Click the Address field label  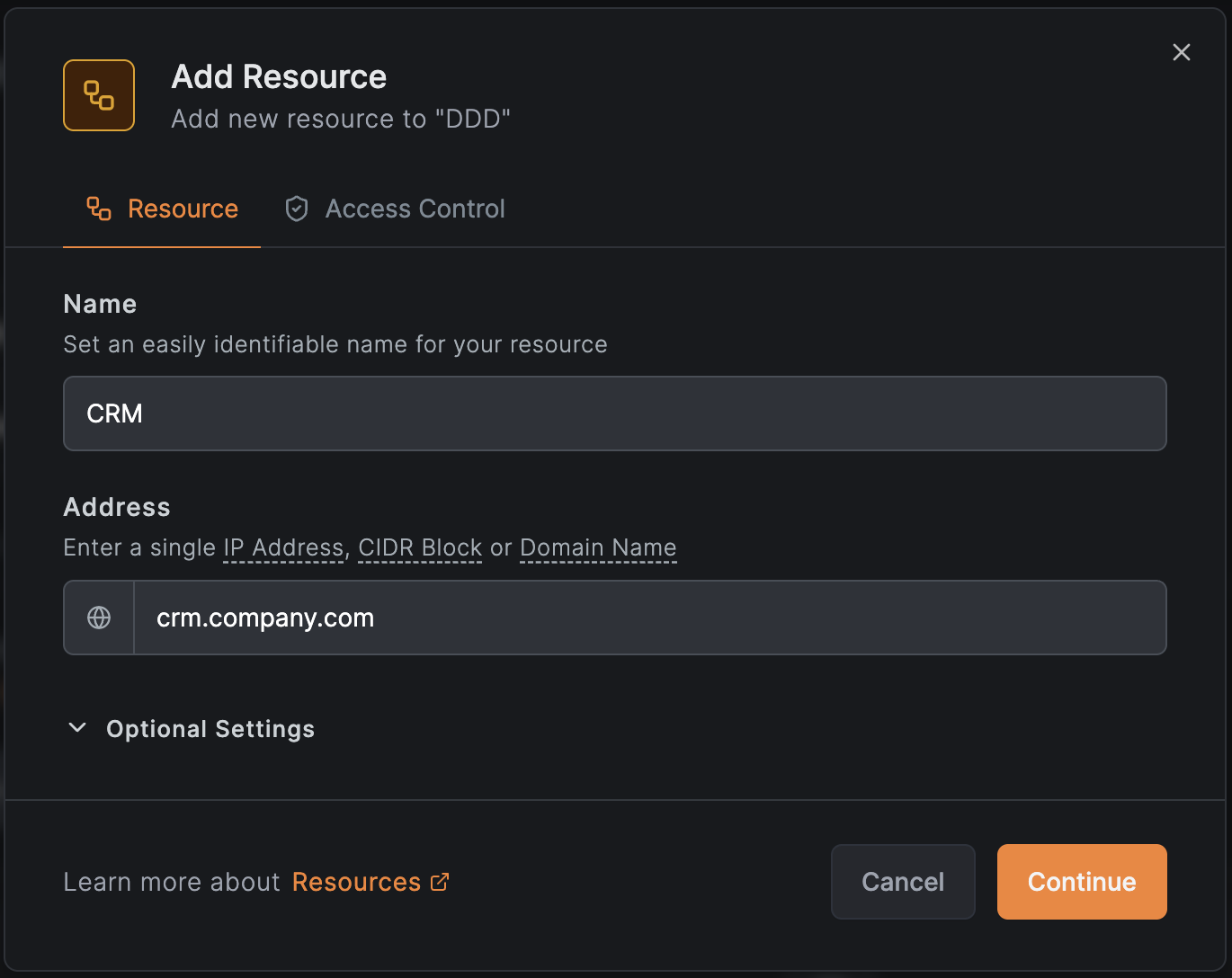(x=117, y=507)
